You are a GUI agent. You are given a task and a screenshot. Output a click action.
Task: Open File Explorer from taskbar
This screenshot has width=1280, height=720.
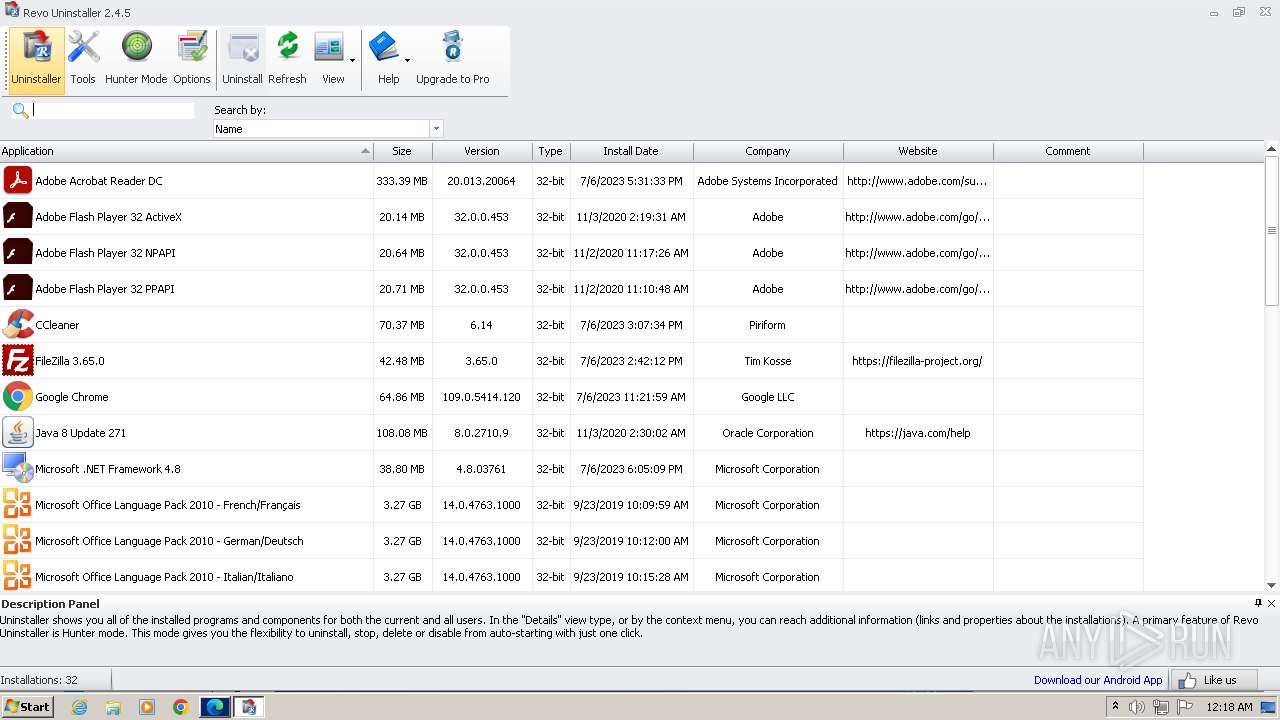tap(113, 707)
